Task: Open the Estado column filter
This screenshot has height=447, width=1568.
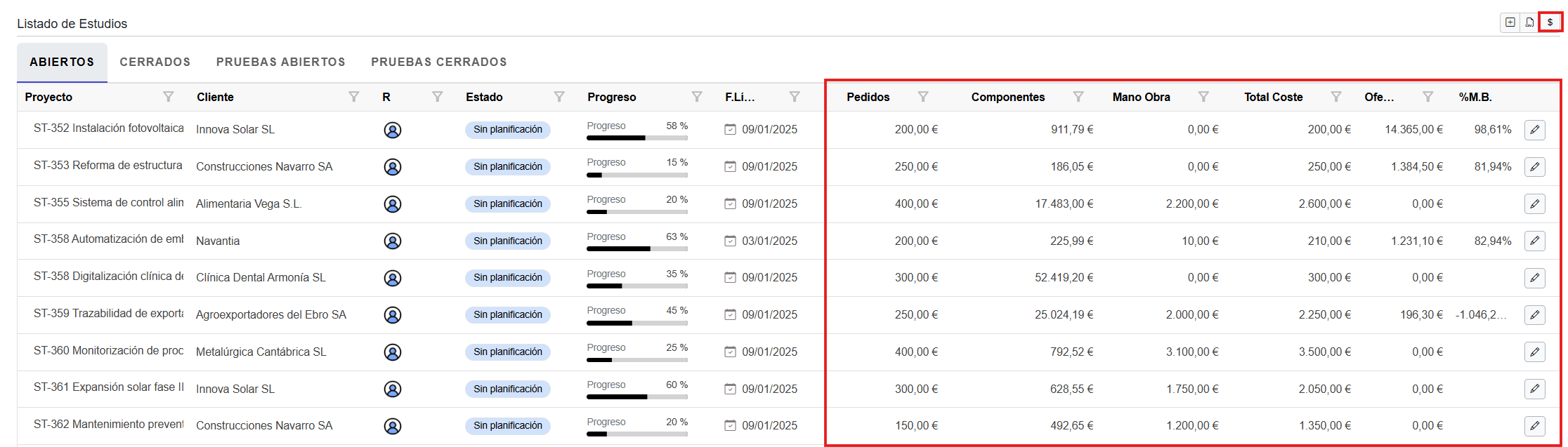Action: coord(559,97)
